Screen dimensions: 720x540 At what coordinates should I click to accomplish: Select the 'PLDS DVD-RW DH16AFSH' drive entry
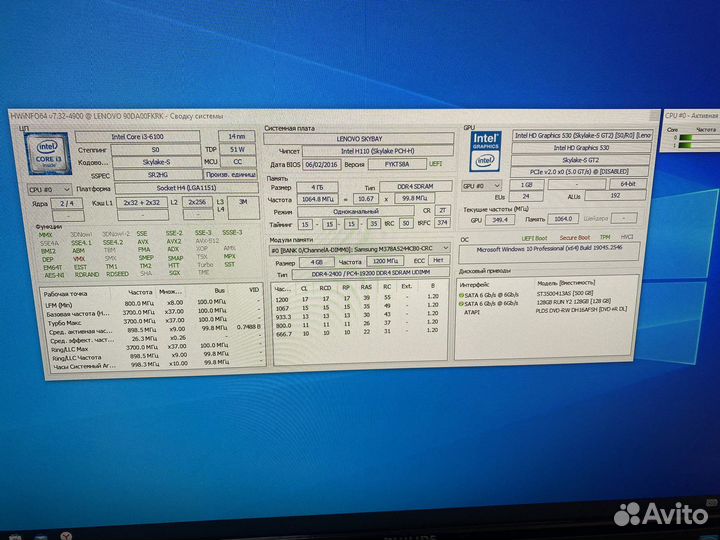(581, 310)
